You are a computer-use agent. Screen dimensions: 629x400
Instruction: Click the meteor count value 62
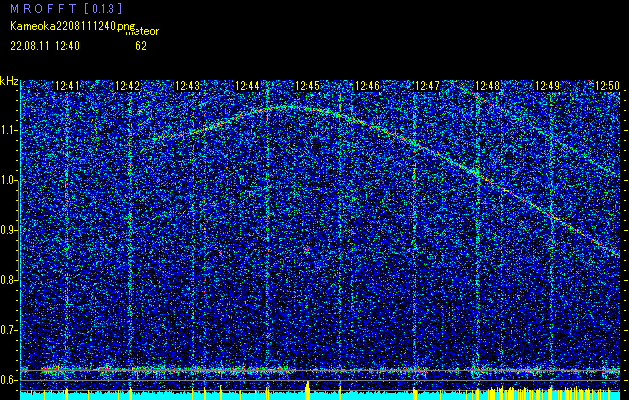141,46
